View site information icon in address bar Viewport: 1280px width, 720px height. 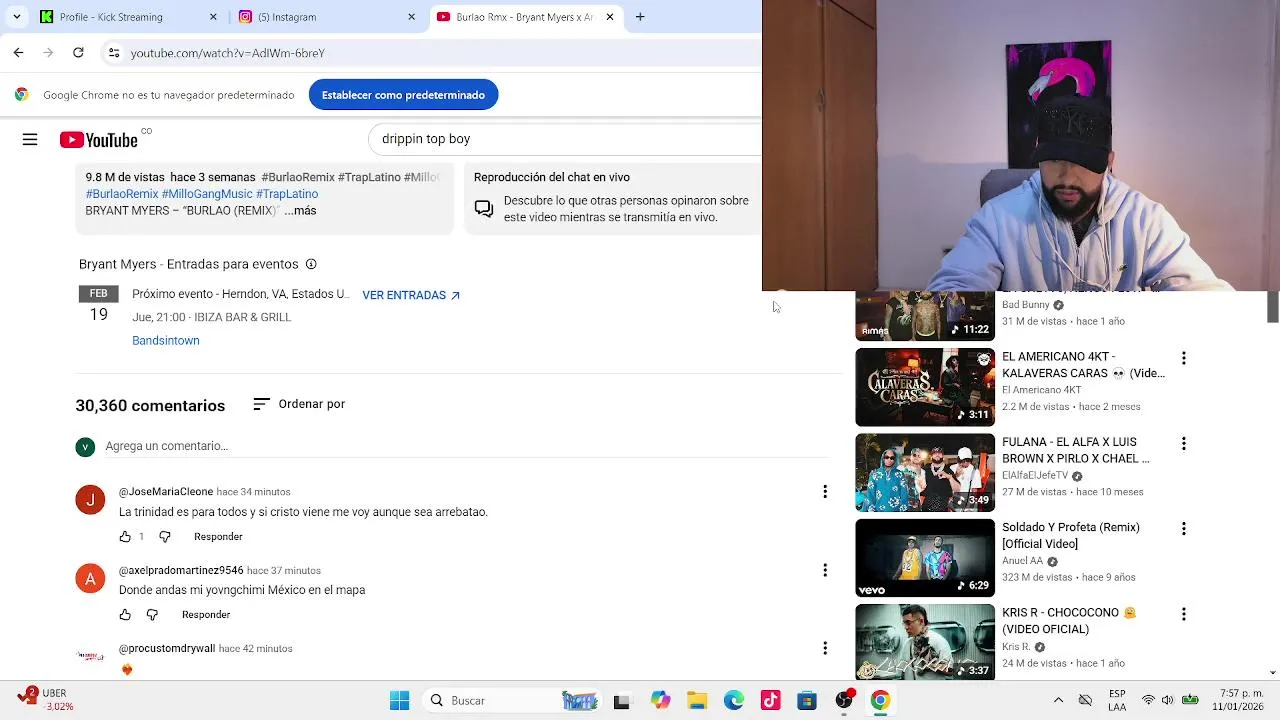pyautogui.click(x=114, y=53)
